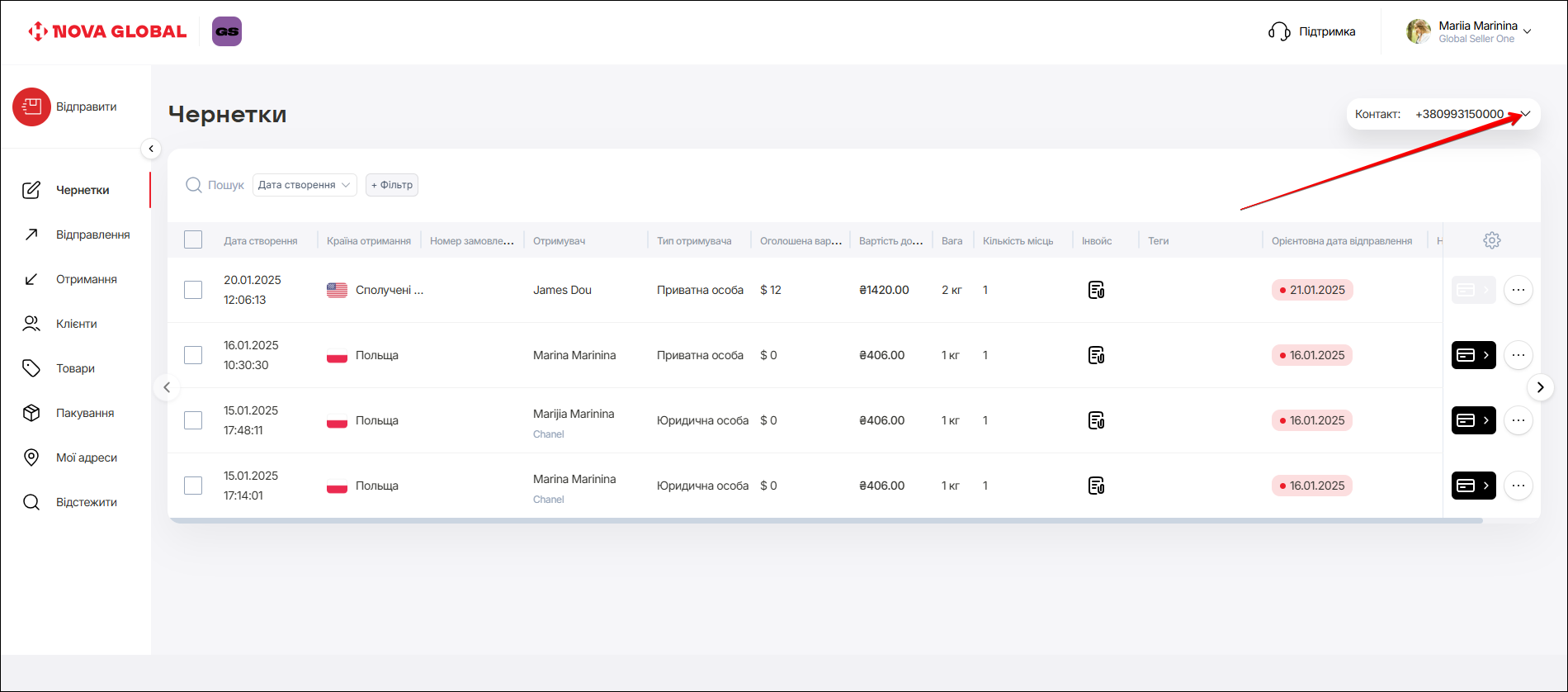
Task: Click the red Відправити send icon
Action: point(31,107)
